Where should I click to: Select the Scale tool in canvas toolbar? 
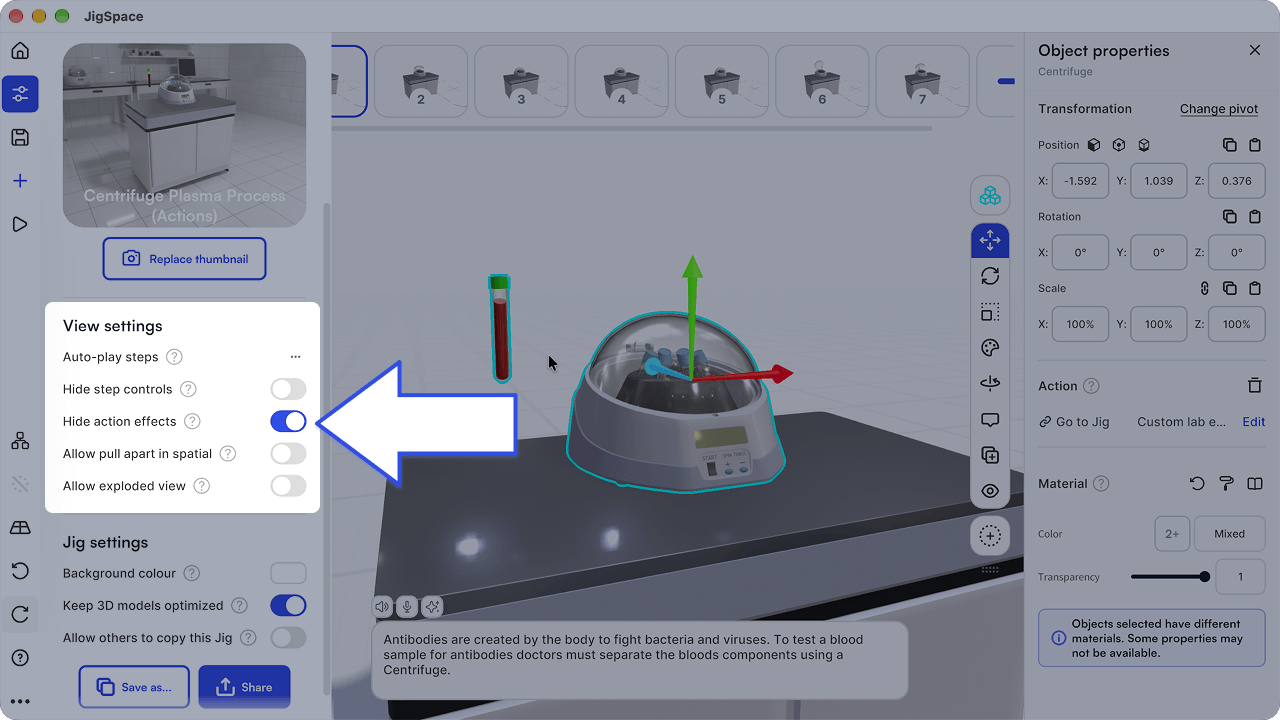click(990, 312)
